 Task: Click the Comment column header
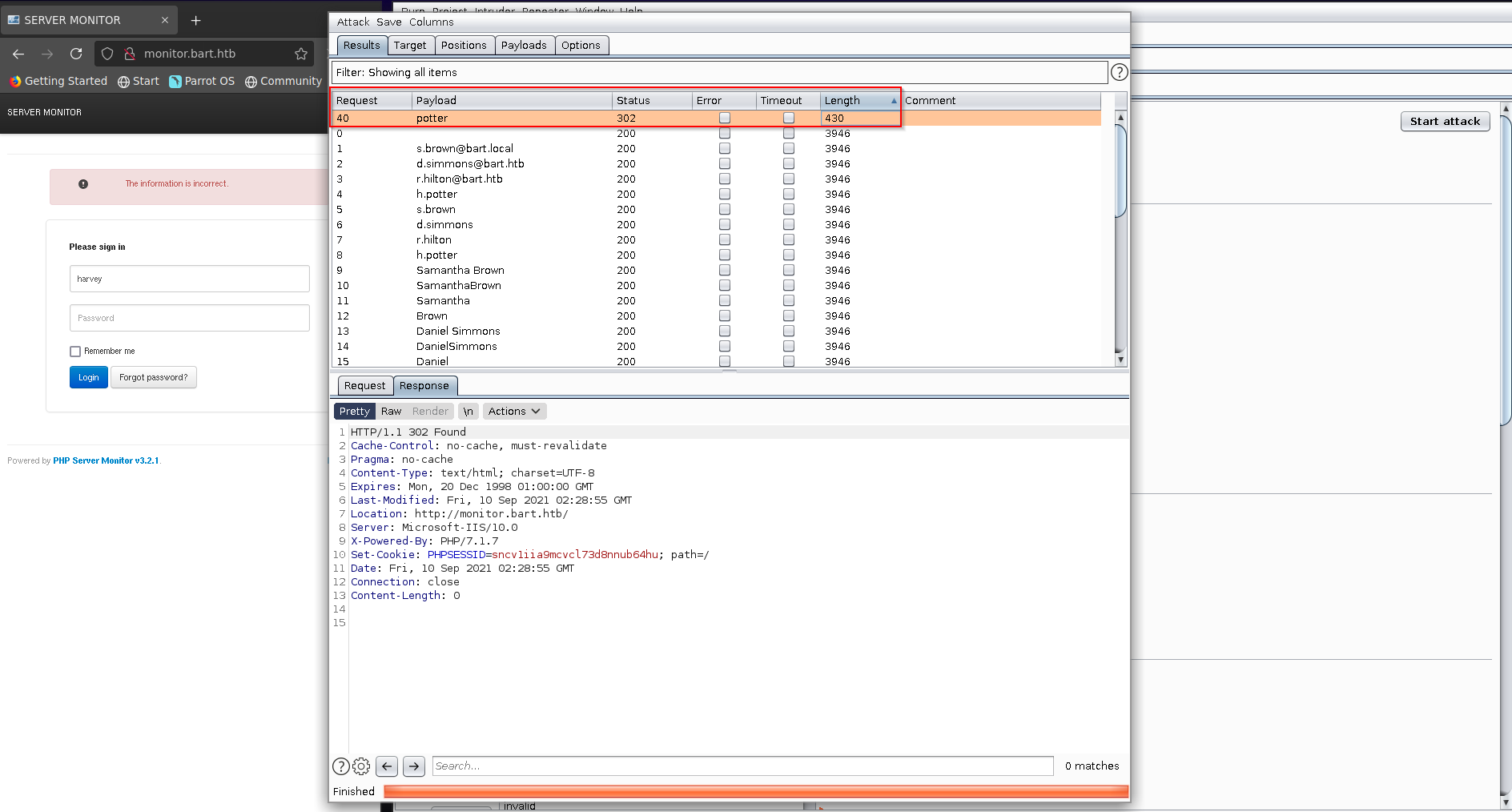(1001, 101)
